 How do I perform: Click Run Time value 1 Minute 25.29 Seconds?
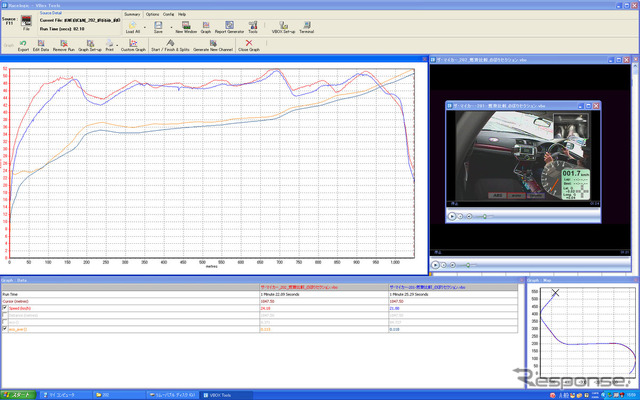click(409, 294)
